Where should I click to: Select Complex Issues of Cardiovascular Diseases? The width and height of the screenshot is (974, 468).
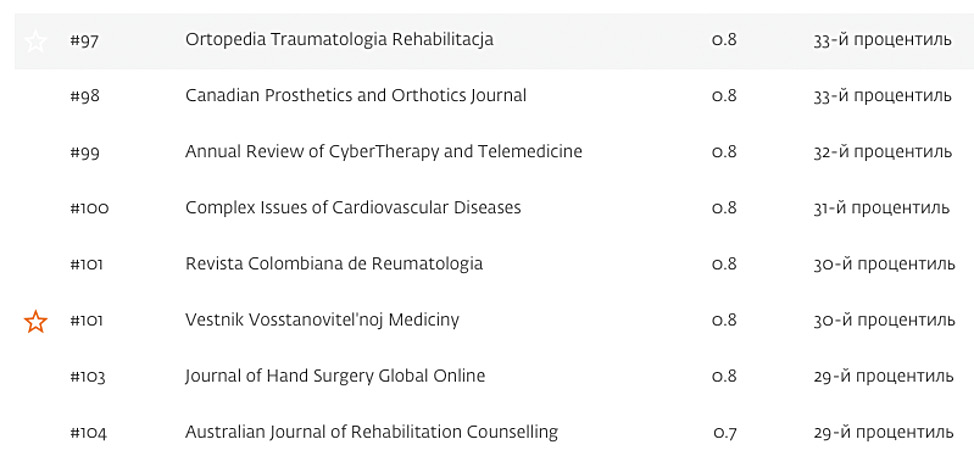coord(353,208)
